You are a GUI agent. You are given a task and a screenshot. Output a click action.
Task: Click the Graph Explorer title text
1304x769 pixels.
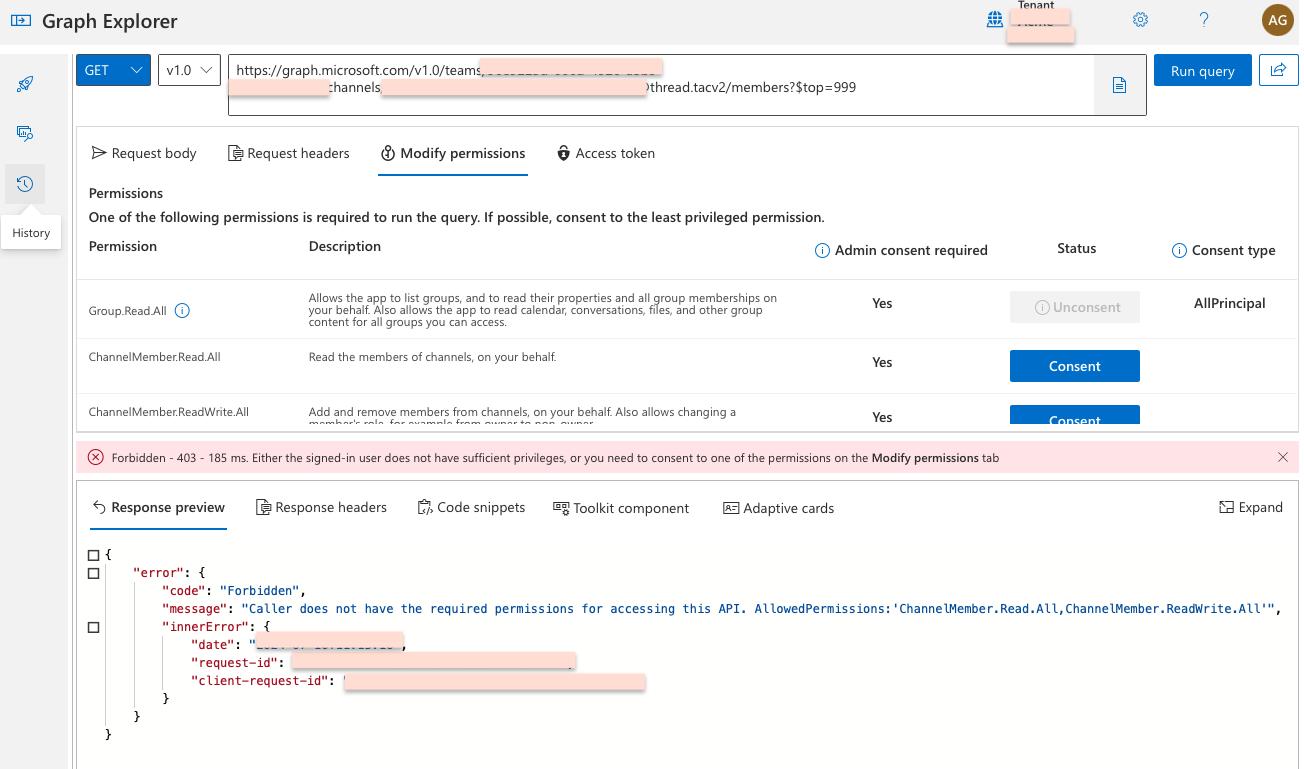click(x=110, y=20)
